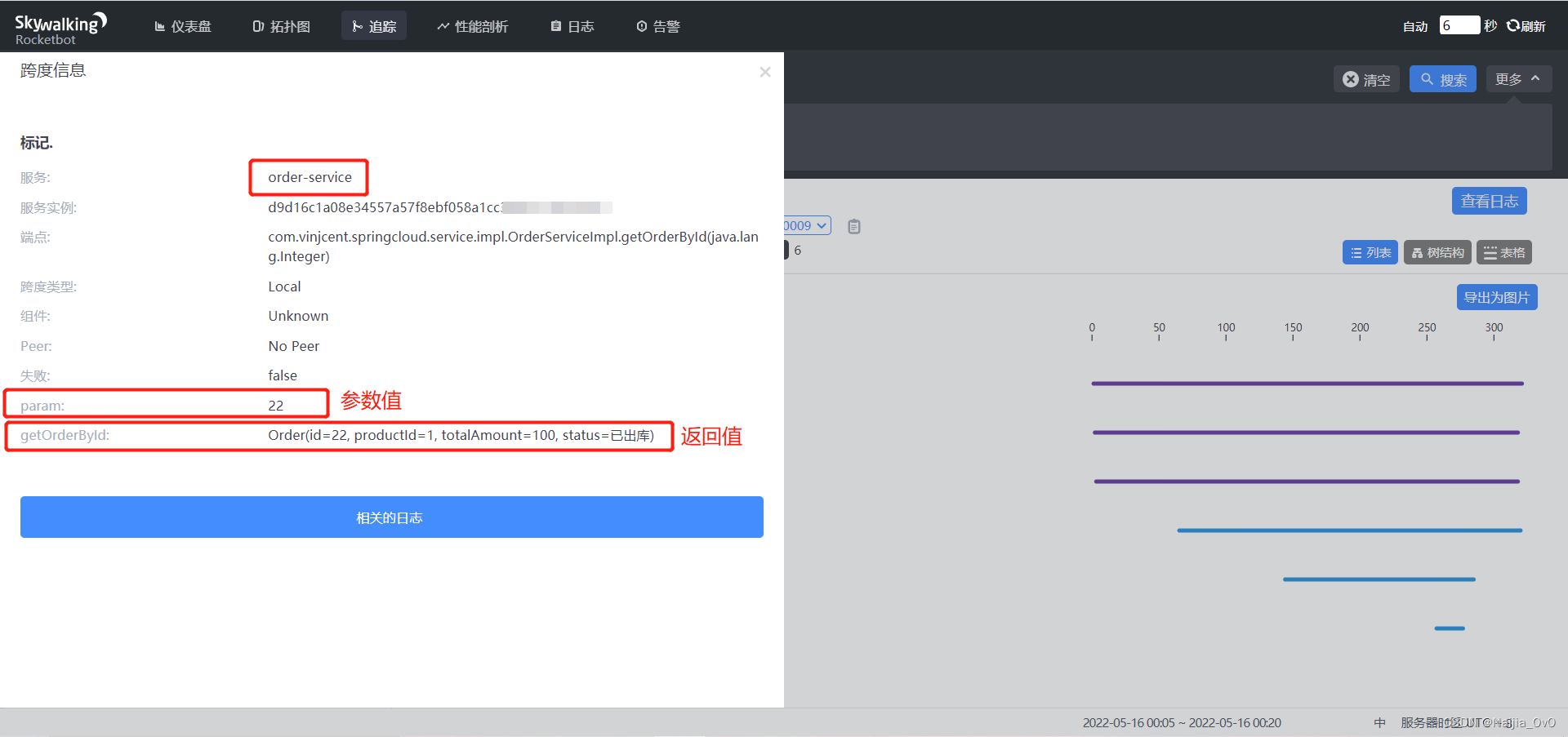Click the auto refresh seconds input field

point(1459,25)
